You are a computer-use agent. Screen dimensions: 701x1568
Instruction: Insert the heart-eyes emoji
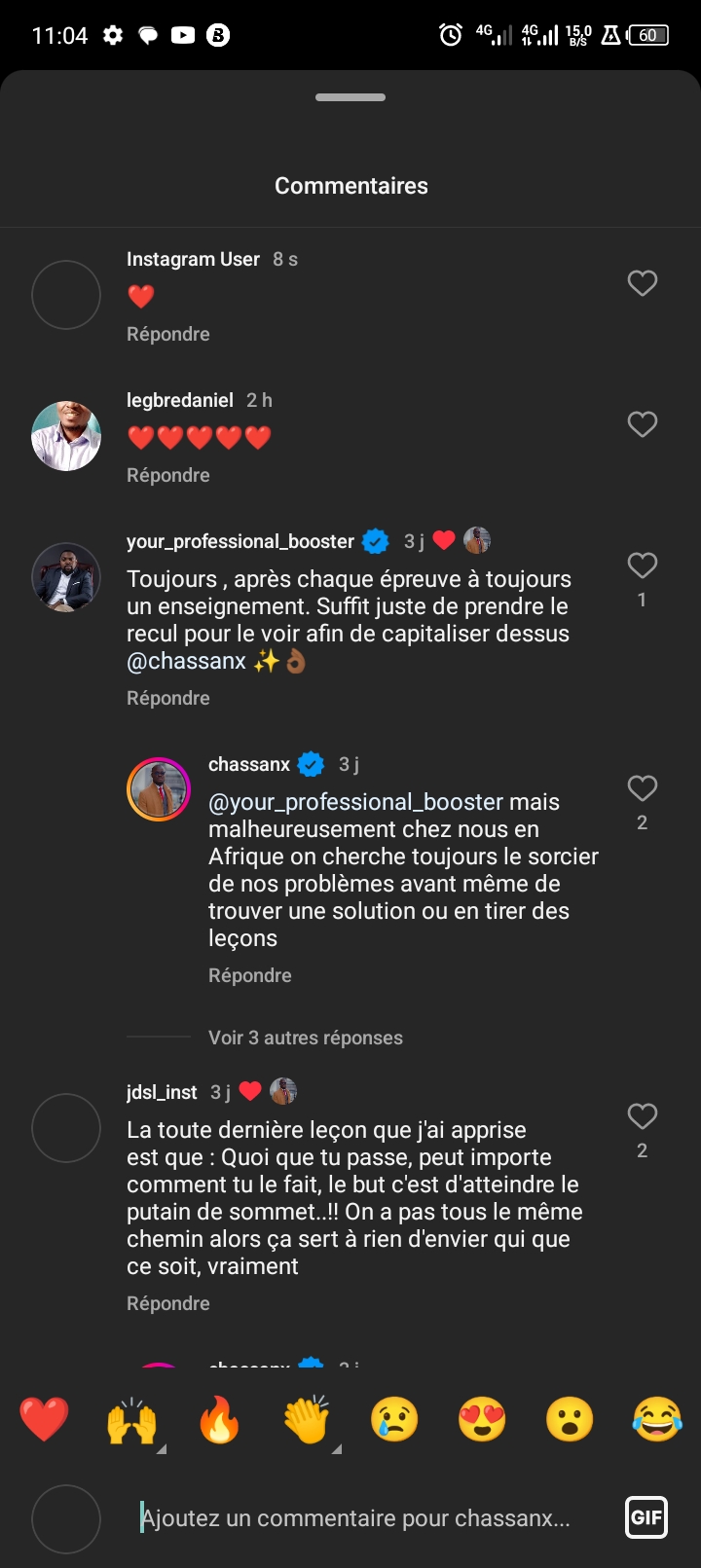(x=482, y=1420)
